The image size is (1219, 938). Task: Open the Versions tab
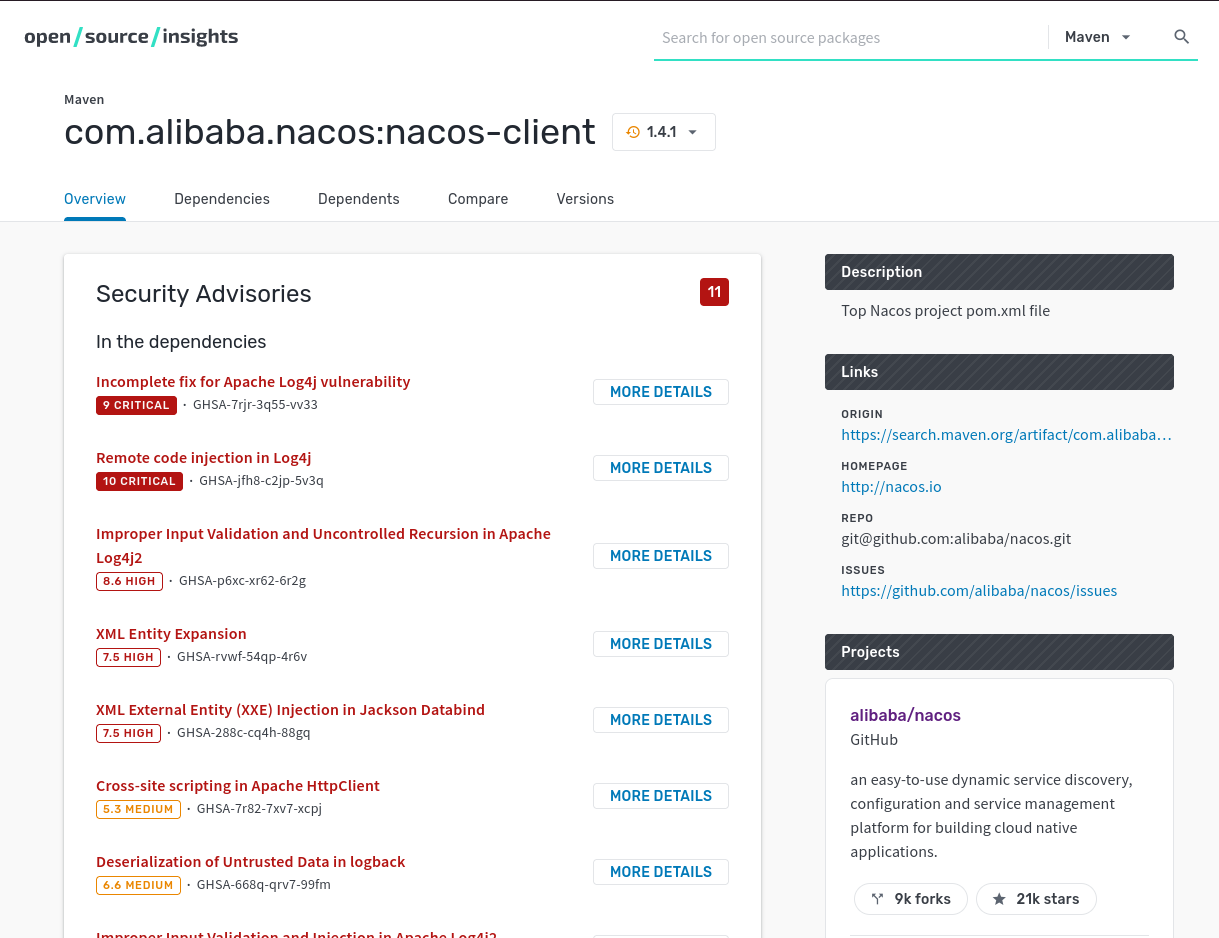coord(585,199)
